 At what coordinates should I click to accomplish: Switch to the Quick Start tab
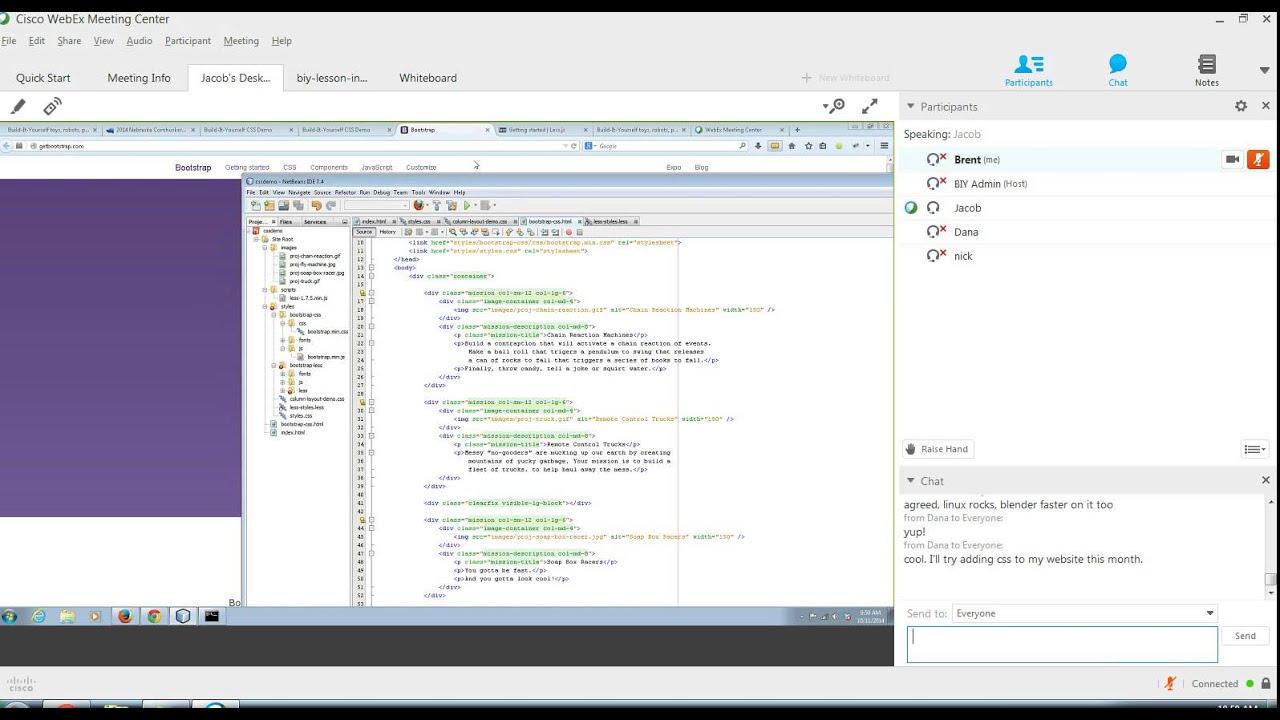pos(43,78)
